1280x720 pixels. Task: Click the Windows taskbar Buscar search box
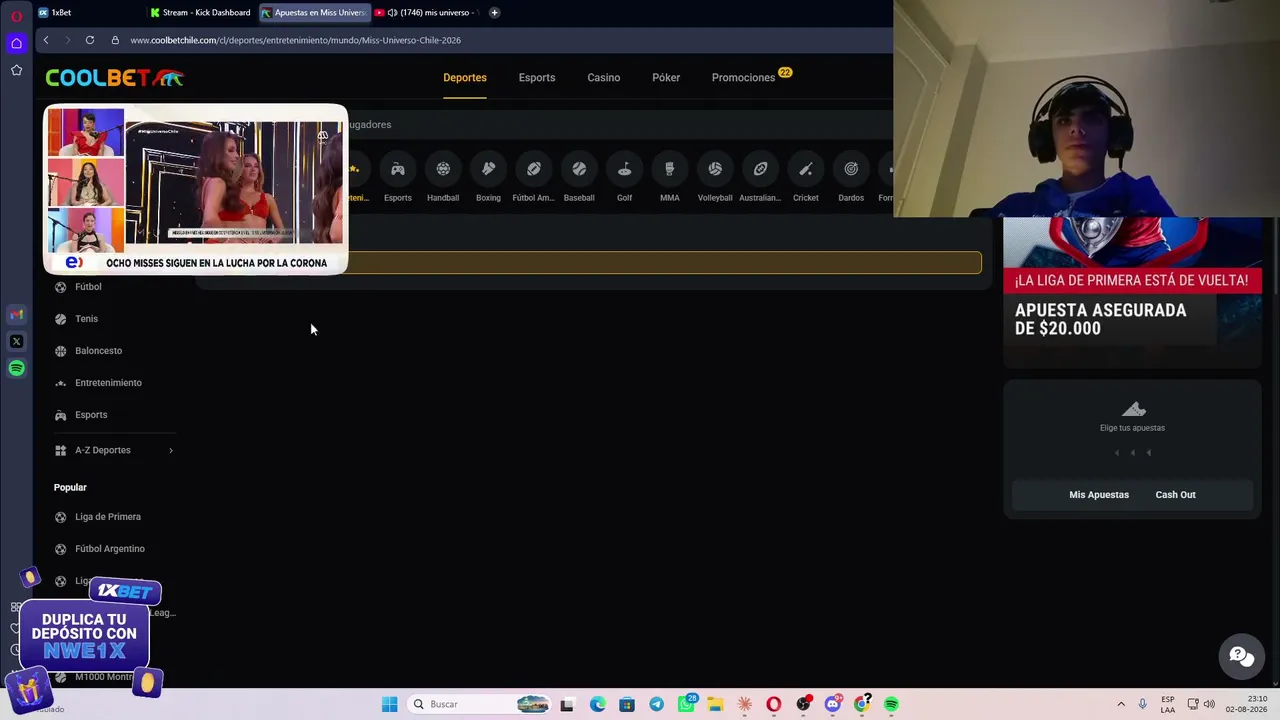point(481,704)
